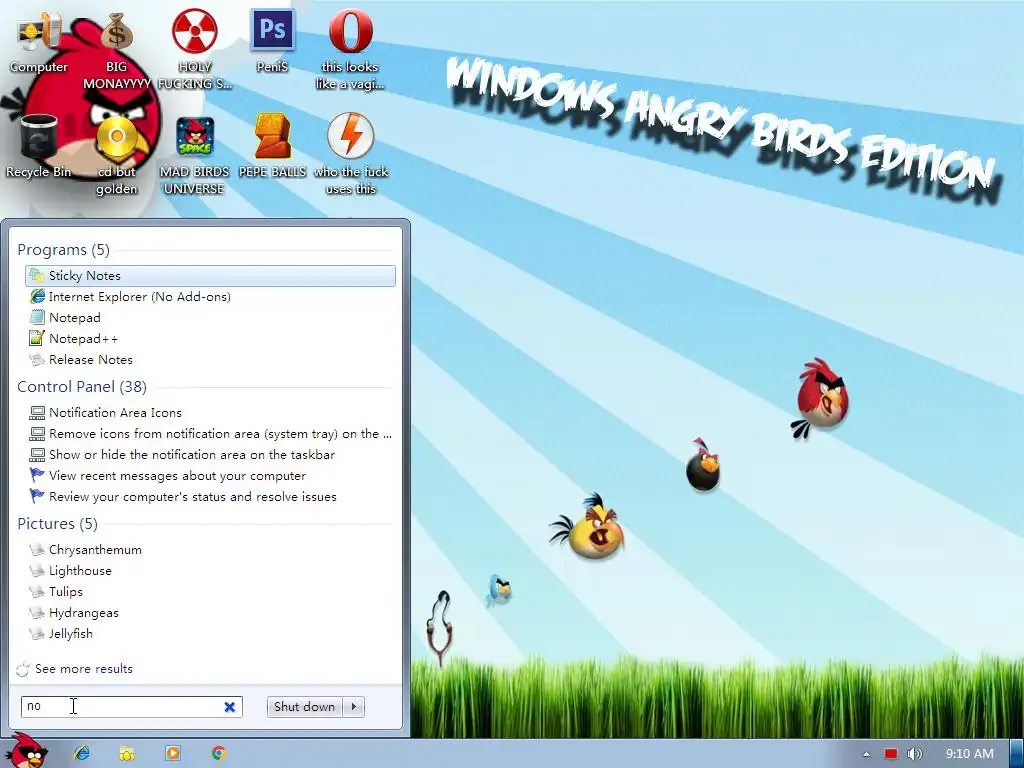Screen dimensions: 1024x768
Task: Click the Show desktop strip
Action: [1017, 754]
